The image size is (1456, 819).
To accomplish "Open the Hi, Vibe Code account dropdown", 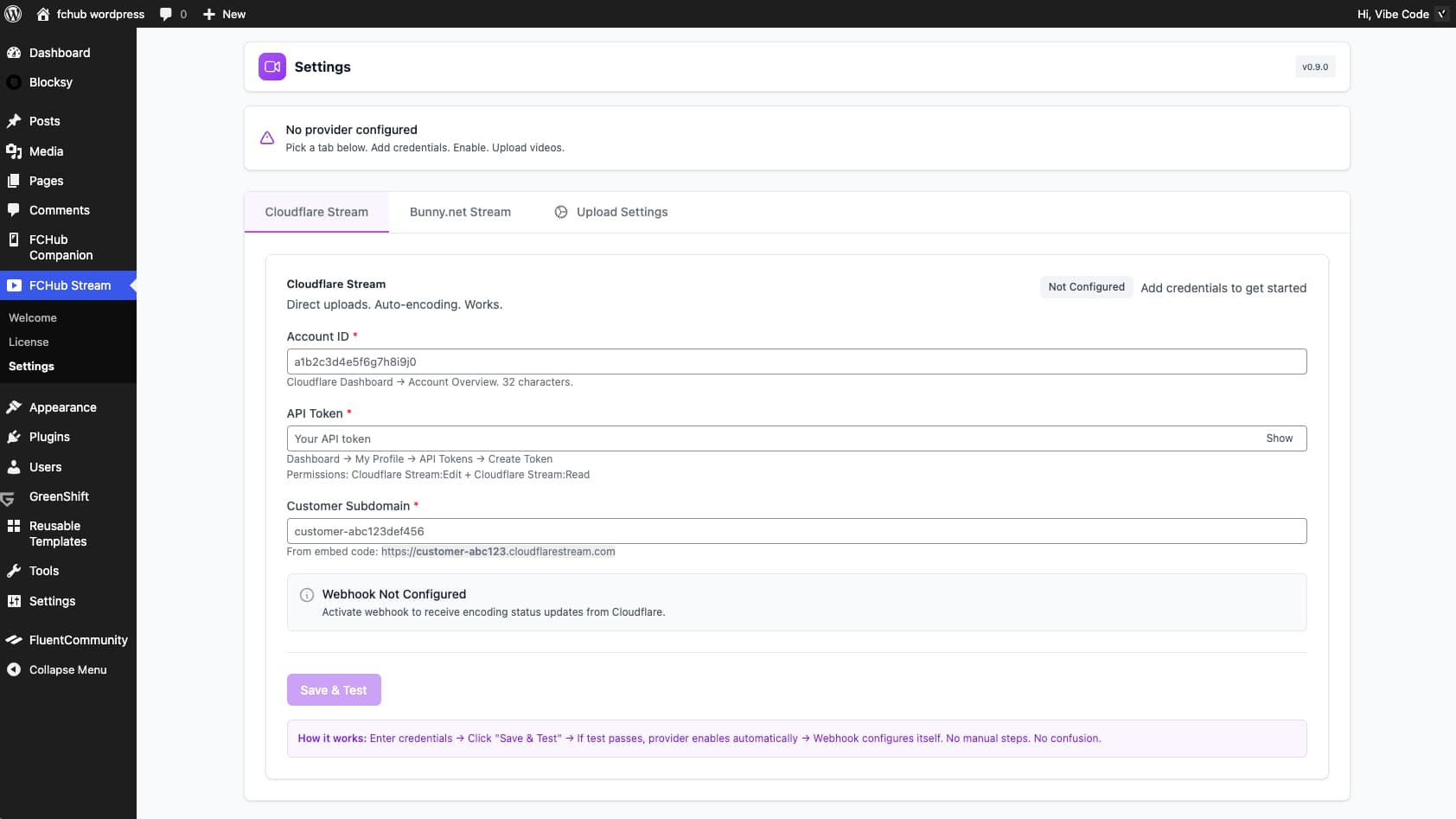I will click(1393, 14).
